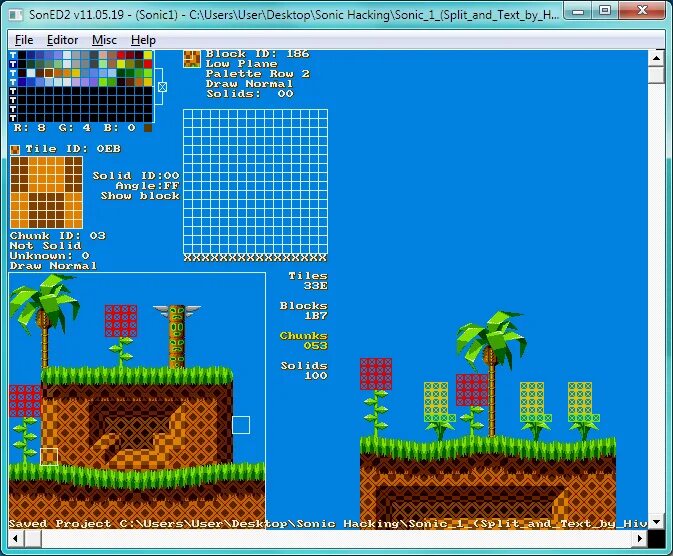
Task: Click the block preview icon beside Block ID
Action: [192, 59]
